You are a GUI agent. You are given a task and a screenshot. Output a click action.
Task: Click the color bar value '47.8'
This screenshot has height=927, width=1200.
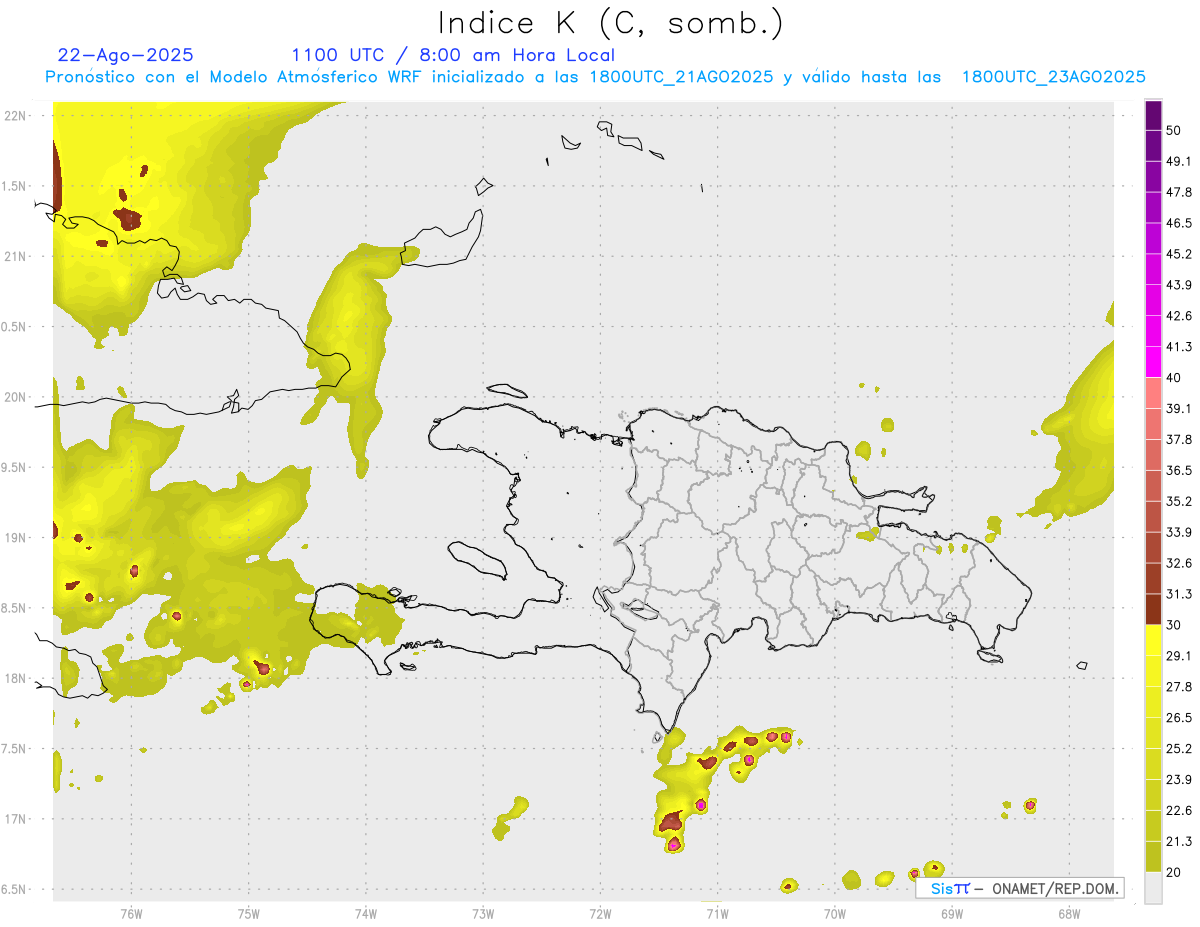1179,192
